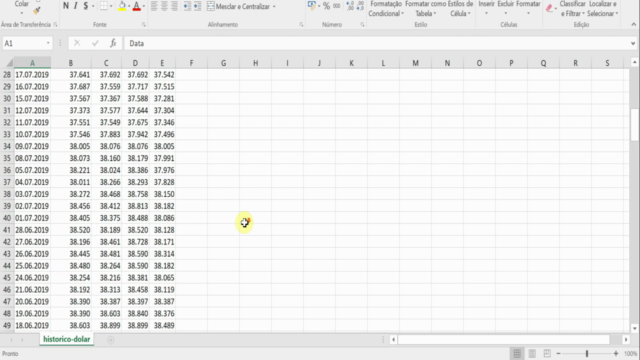Select cell E49 value 38.489

point(162,325)
